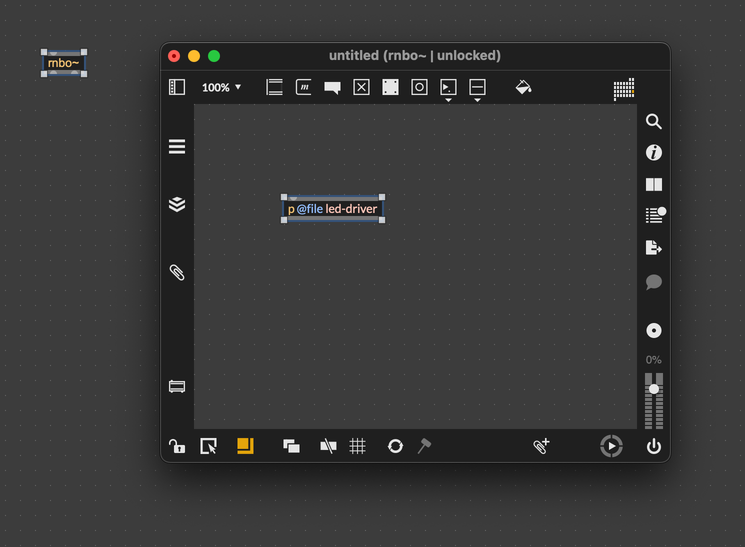This screenshot has width=745, height=547.
Task: Click the rnbo~ object outside the window
Action: [63, 64]
